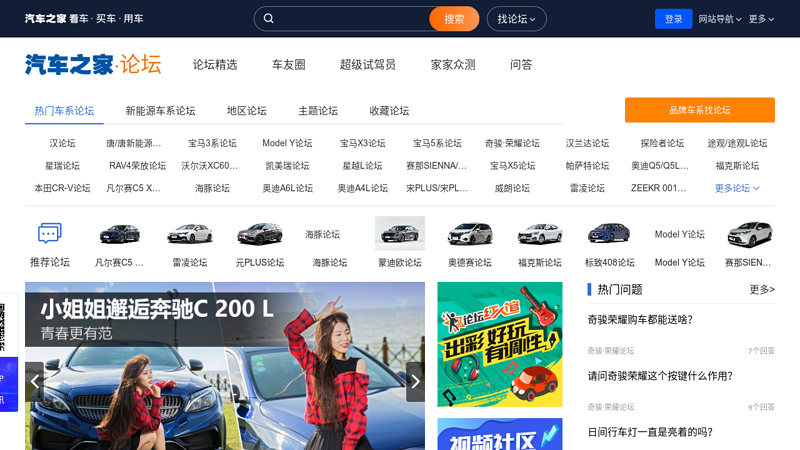Open 车友圈 menu item
The width and height of the screenshot is (800, 450).
tap(289, 65)
